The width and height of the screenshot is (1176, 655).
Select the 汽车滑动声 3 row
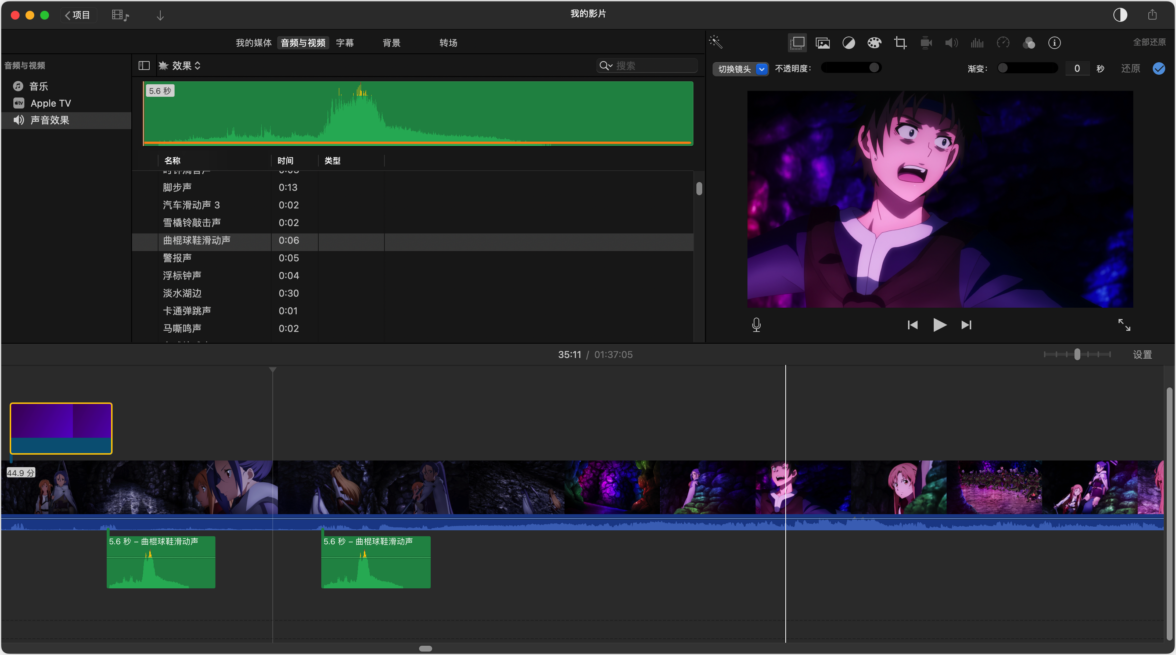tap(413, 205)
